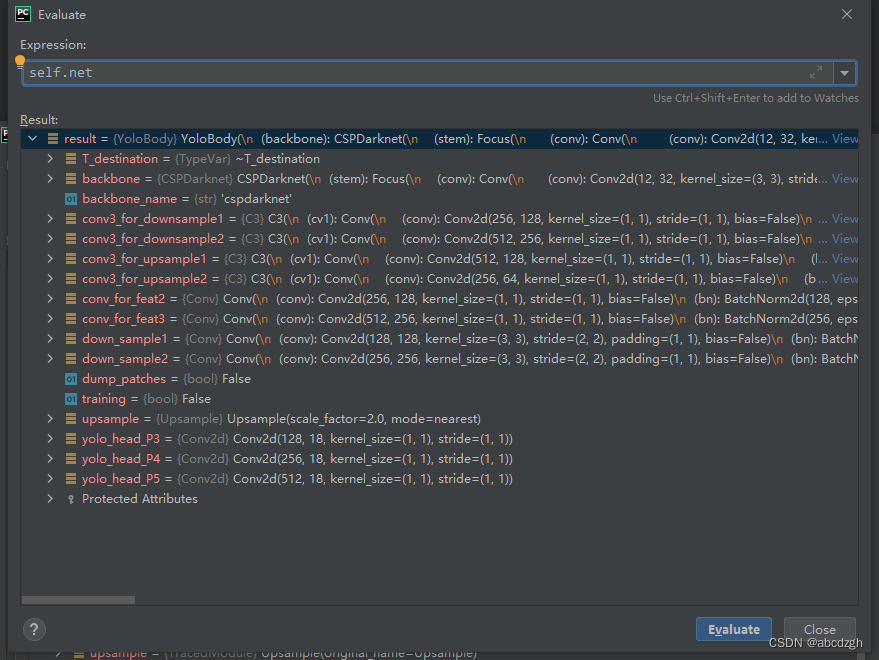This screenshot has height=660, width=879.
Task: Click primitive icon beside dump_patches
Action: click(71, 379)
